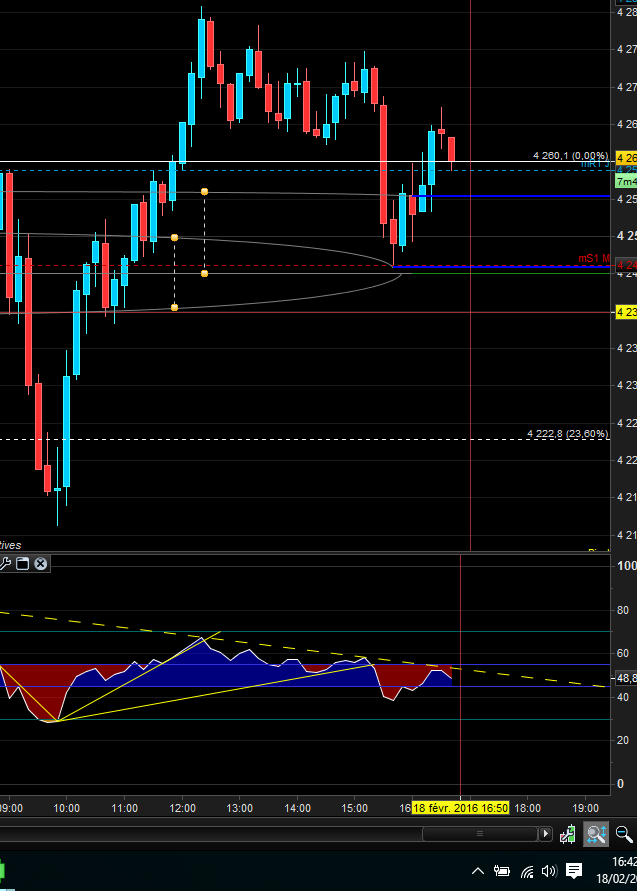The image size is (637, 891).
Task: Click the 60 level on indicator scale
Action: (623, 653)
